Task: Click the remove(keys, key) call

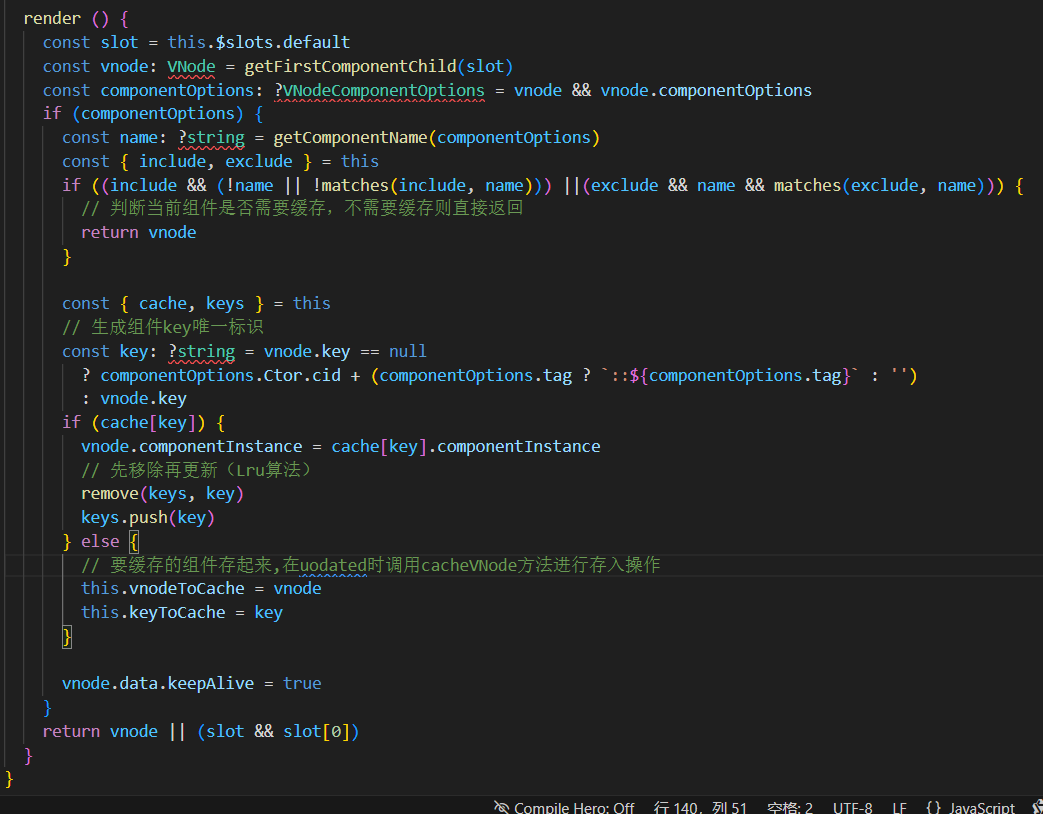Action: 162,493
